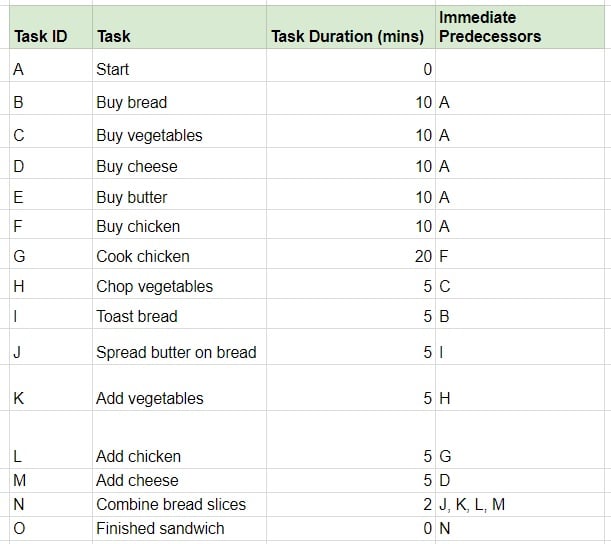Click the "Chop vegetables" cell

pos(154,286)
